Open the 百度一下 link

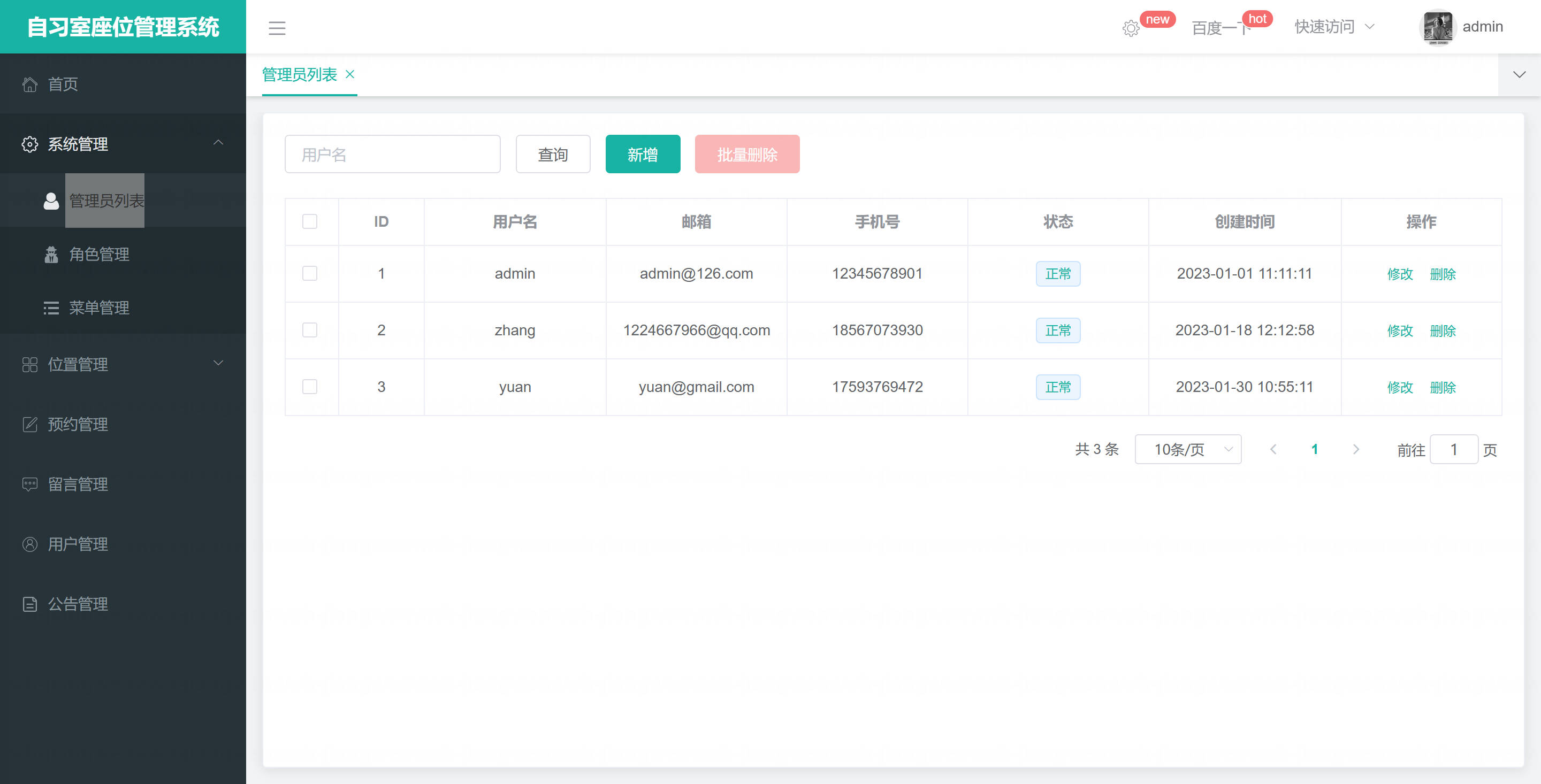click(x=1220, y=28)
